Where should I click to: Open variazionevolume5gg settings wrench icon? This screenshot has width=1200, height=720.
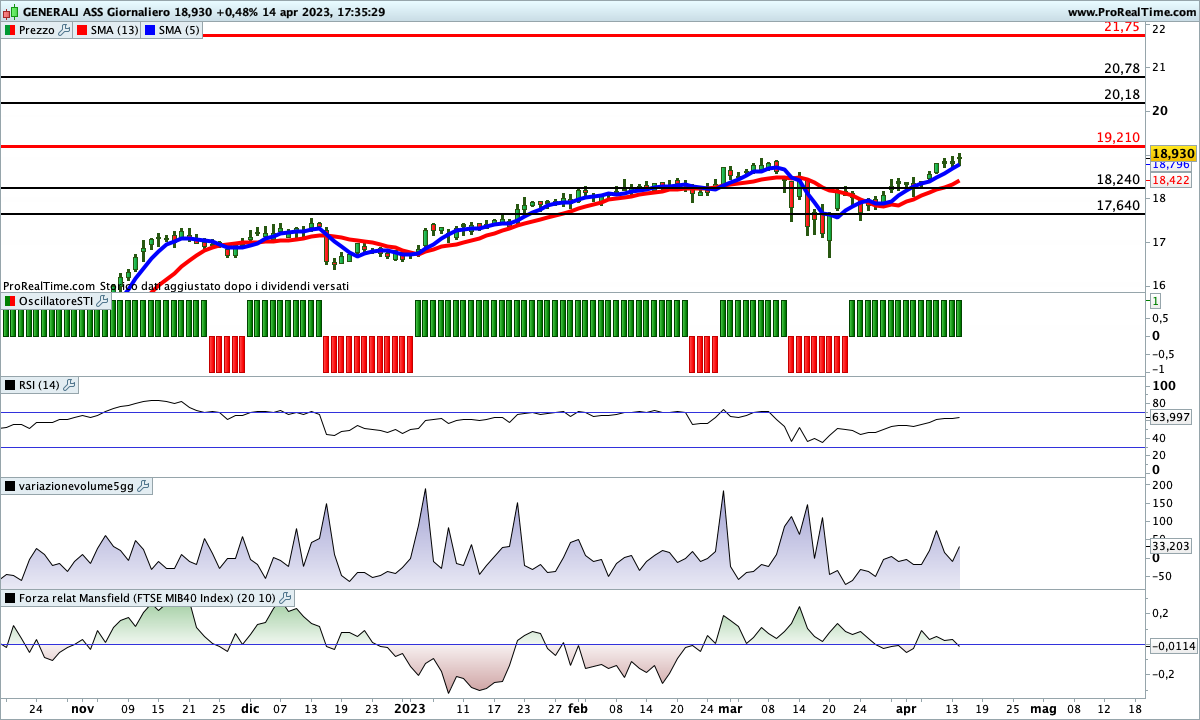142,486
